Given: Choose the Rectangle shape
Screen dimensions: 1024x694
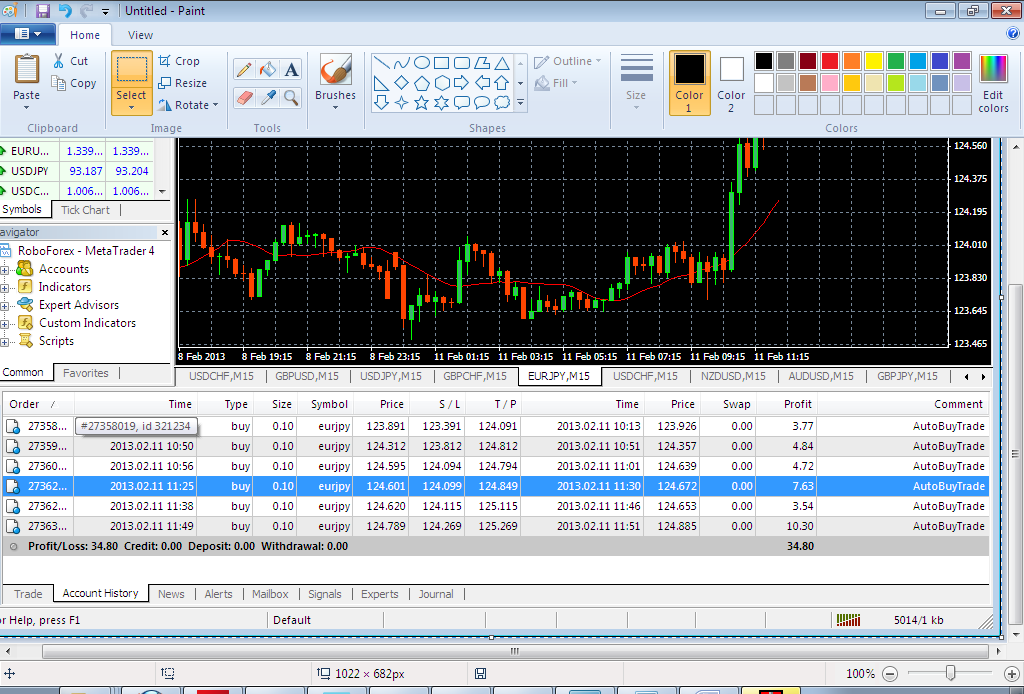Looking at the screenshot, I should 442,63.
